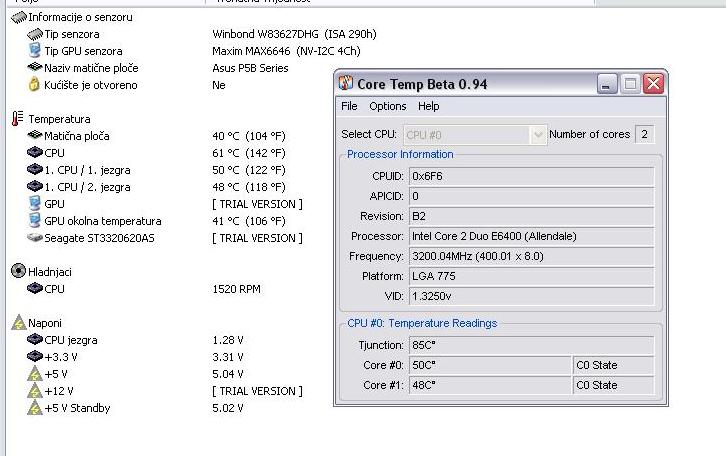Click the Naziv matične ploče board icon
Image resolution: width=726 pixels, height=456 pixels.
pyautogui.click(x=35, y=68)
